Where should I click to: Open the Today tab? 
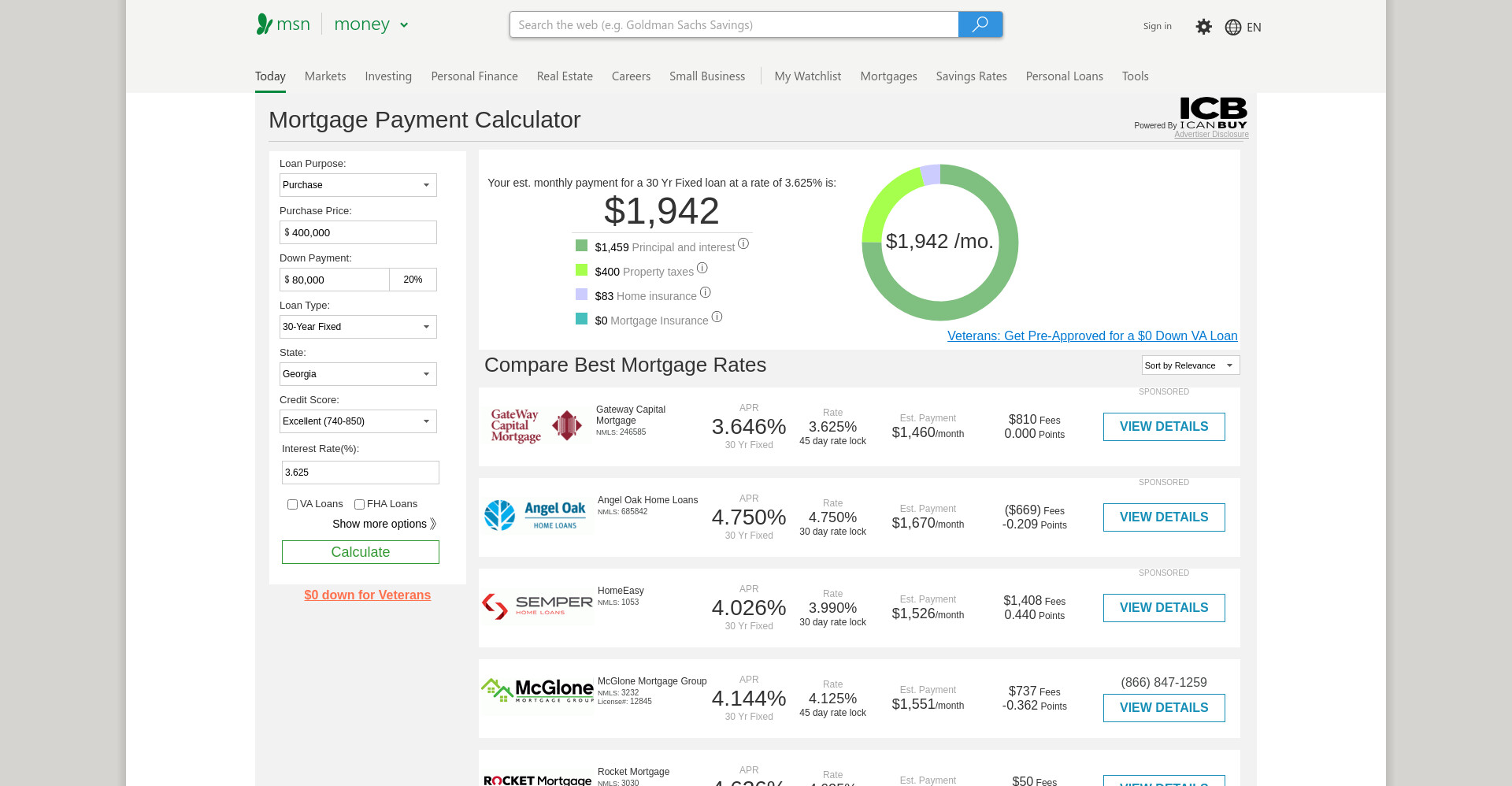(x=270, y=76)
